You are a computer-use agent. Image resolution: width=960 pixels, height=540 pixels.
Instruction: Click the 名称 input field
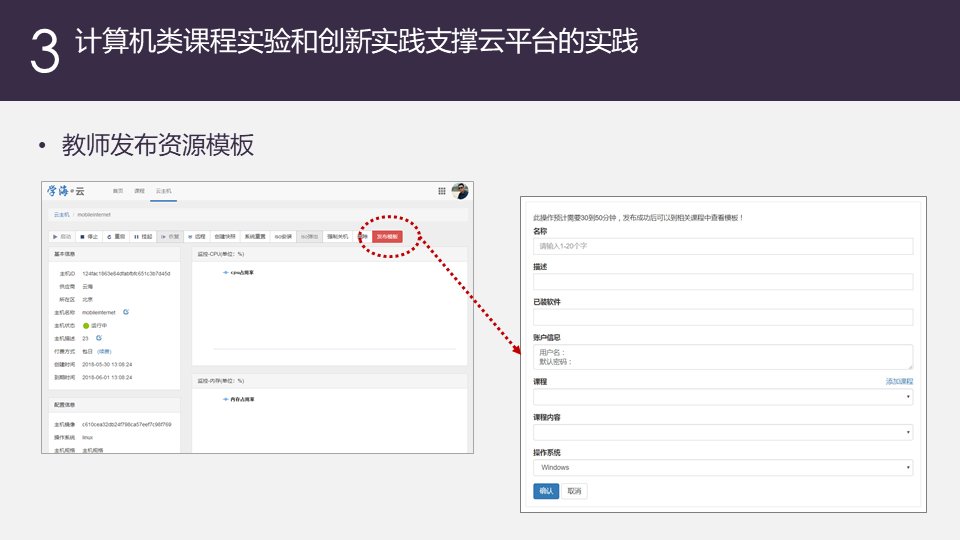click(x=723, y=246)
